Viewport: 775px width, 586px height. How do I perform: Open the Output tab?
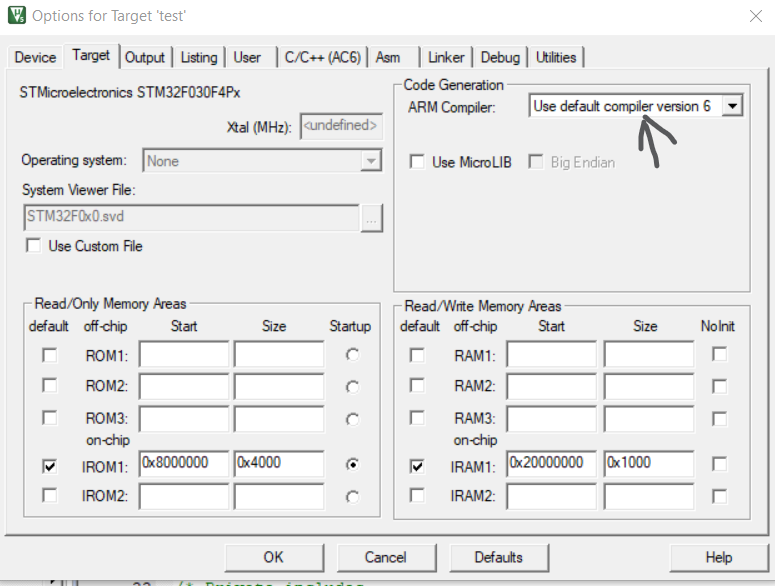(144, 57)
